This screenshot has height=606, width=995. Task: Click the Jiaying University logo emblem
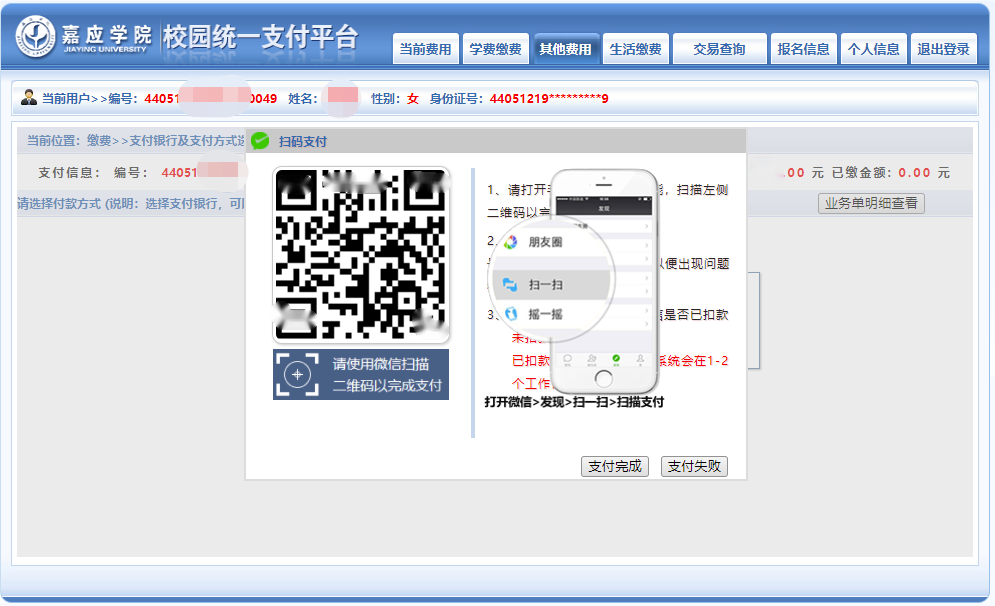(36, 38)
